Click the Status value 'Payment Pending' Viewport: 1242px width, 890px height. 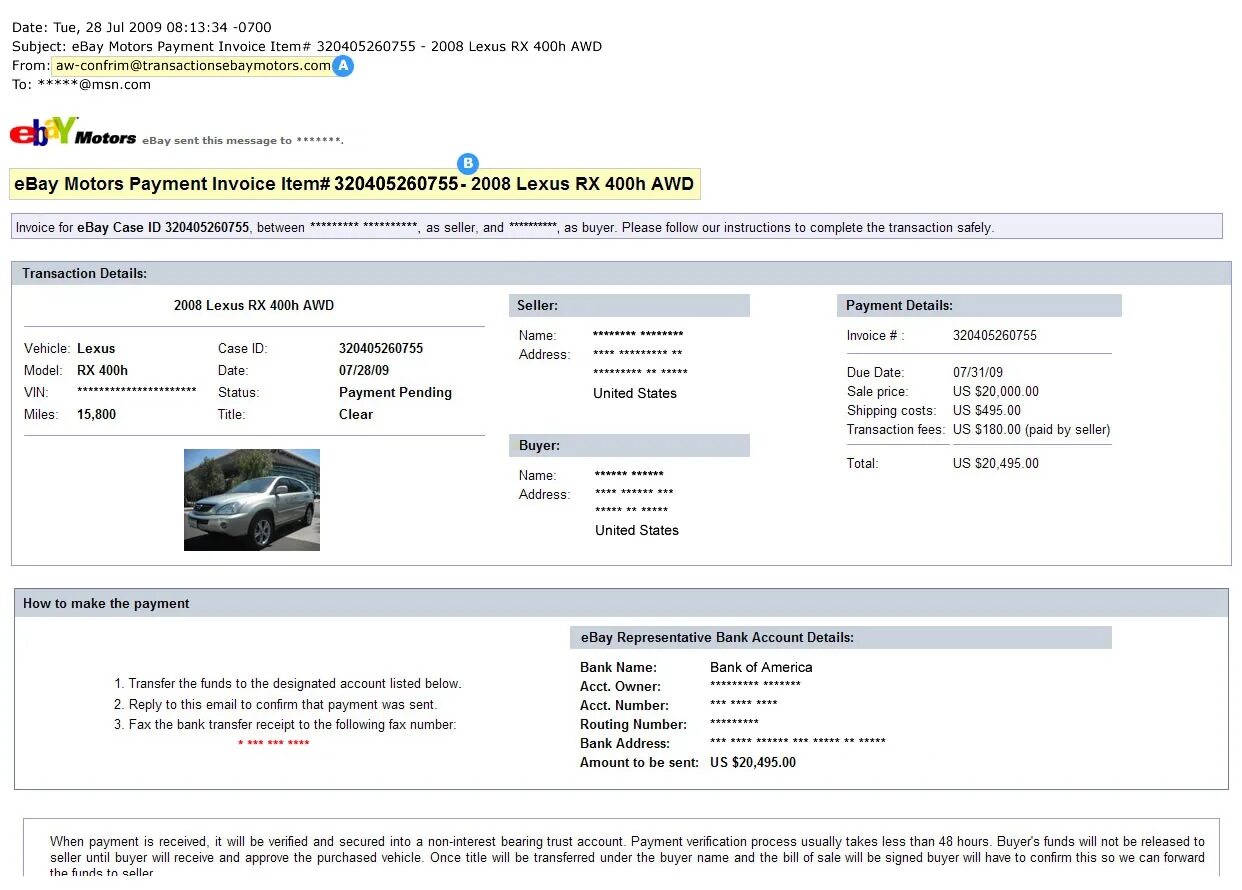(395, 393)
